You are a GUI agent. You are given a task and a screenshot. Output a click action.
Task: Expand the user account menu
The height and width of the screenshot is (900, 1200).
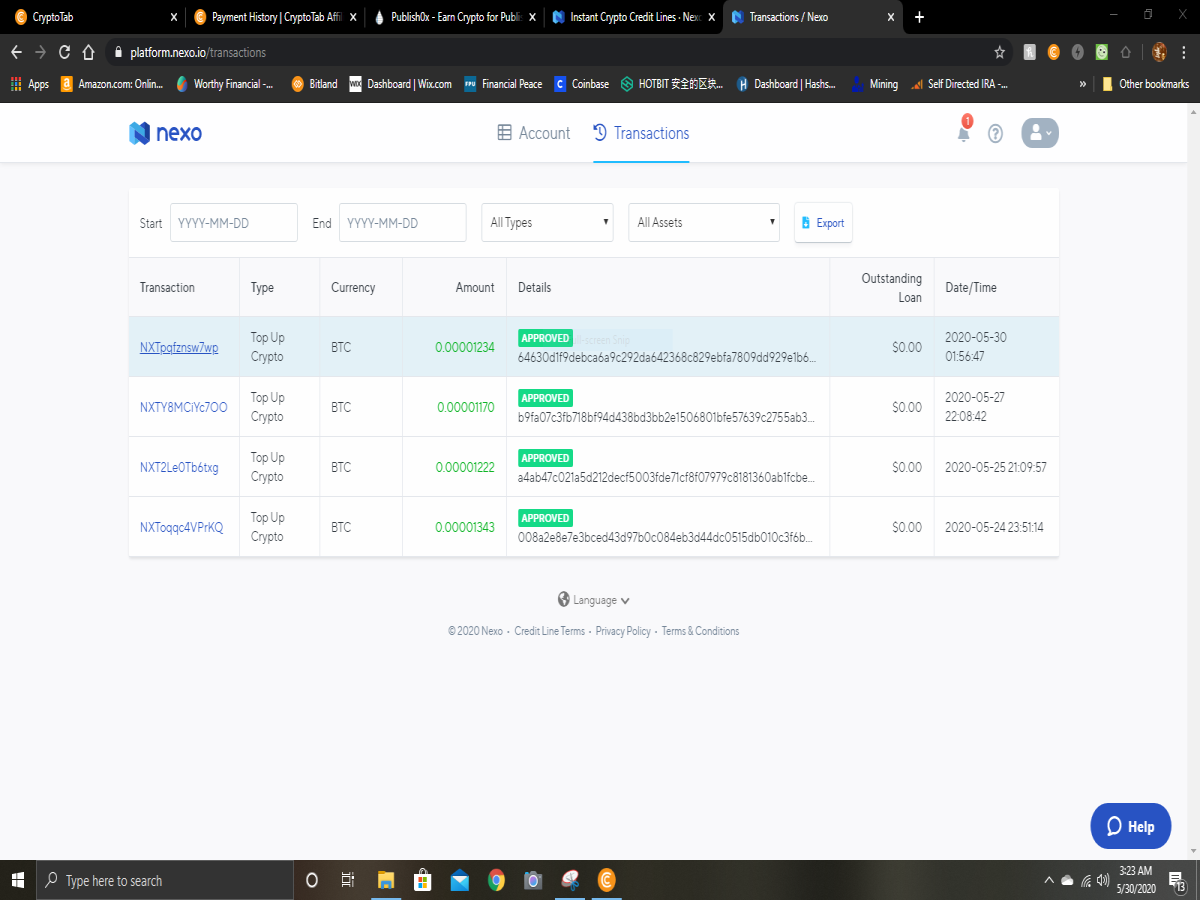point(1039,133)
